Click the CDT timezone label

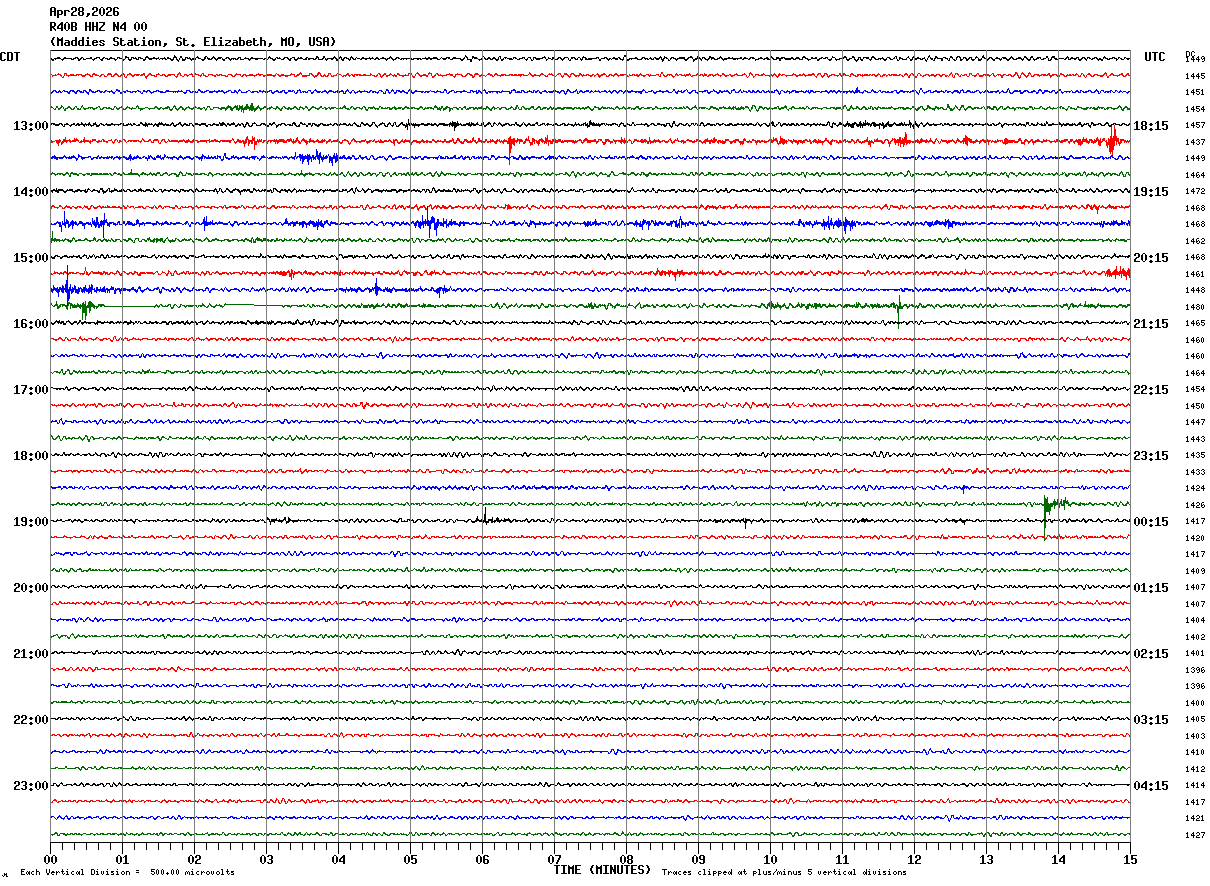[x=10, y=57]
